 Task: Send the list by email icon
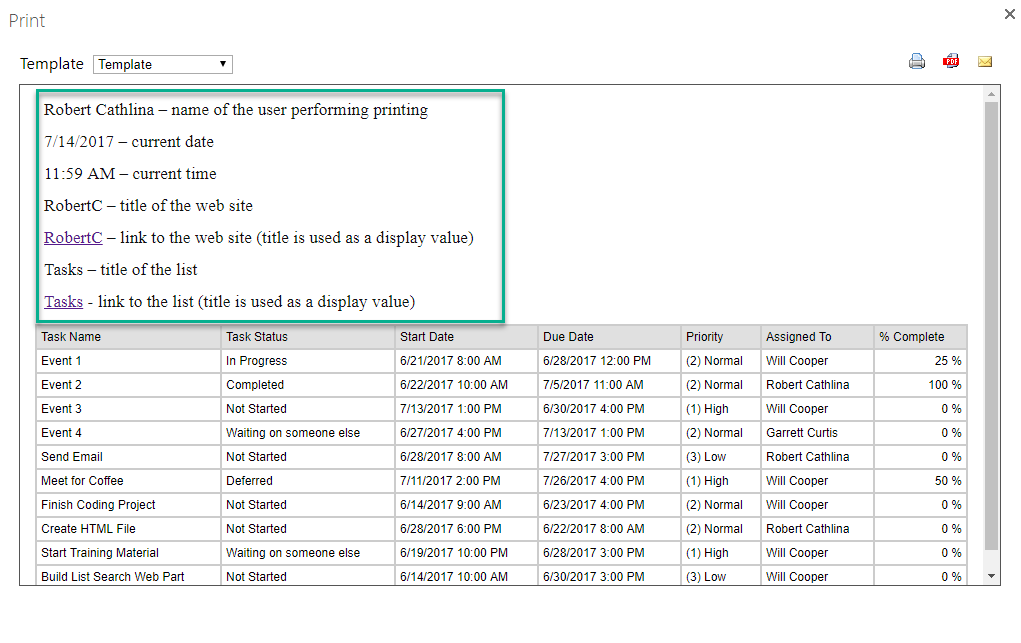click(x=985, y=61)
